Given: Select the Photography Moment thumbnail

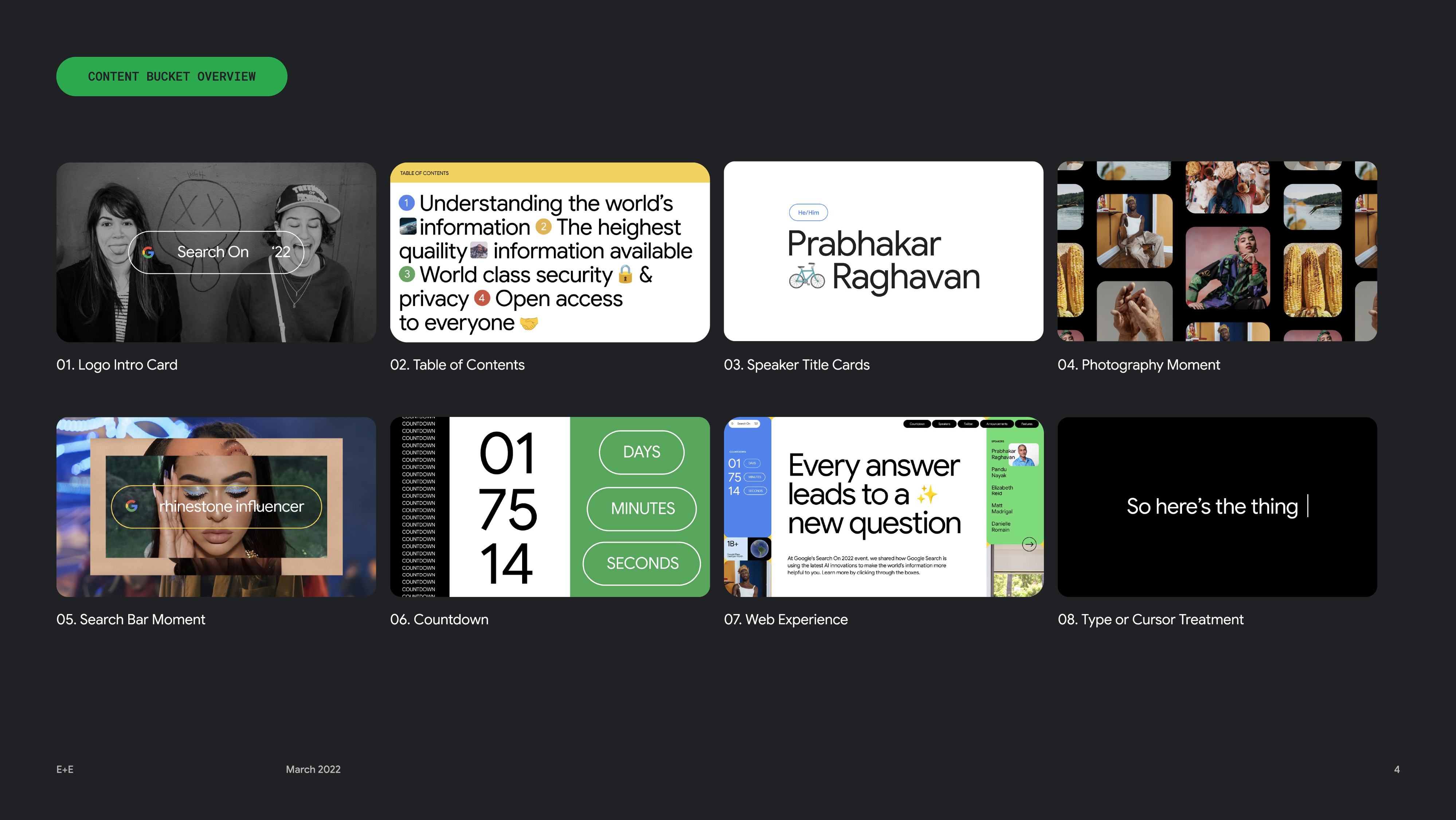Looking at the screenshot, I should click(1217, 251).
